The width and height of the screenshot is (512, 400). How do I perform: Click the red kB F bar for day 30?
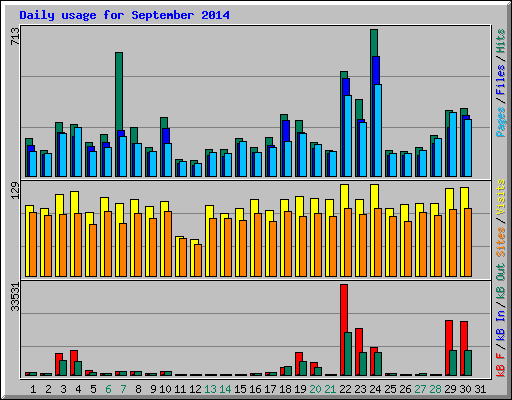point(464,336)
